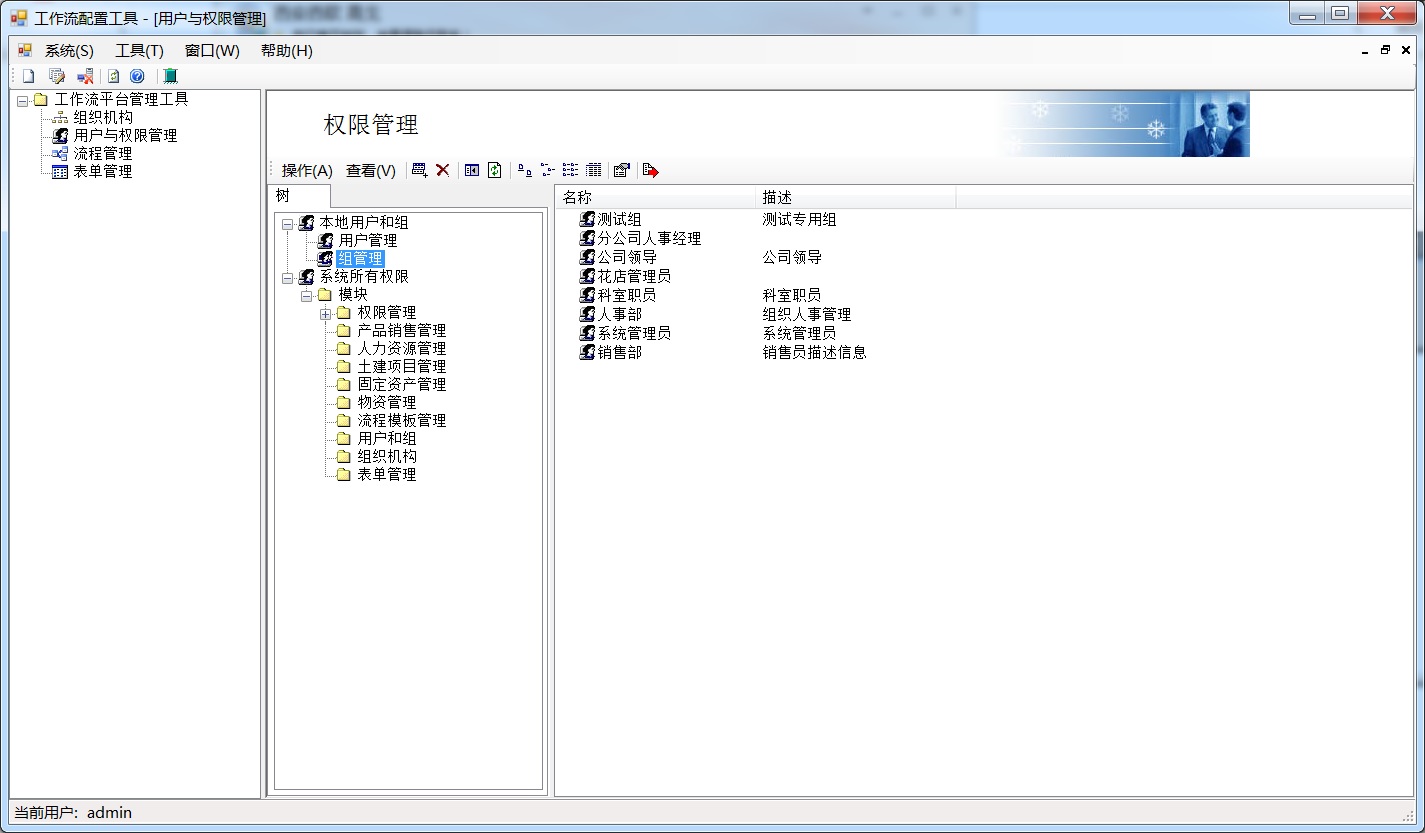Open the 操作(A) menu
The image size is (1425, 833).
point(306,171)
